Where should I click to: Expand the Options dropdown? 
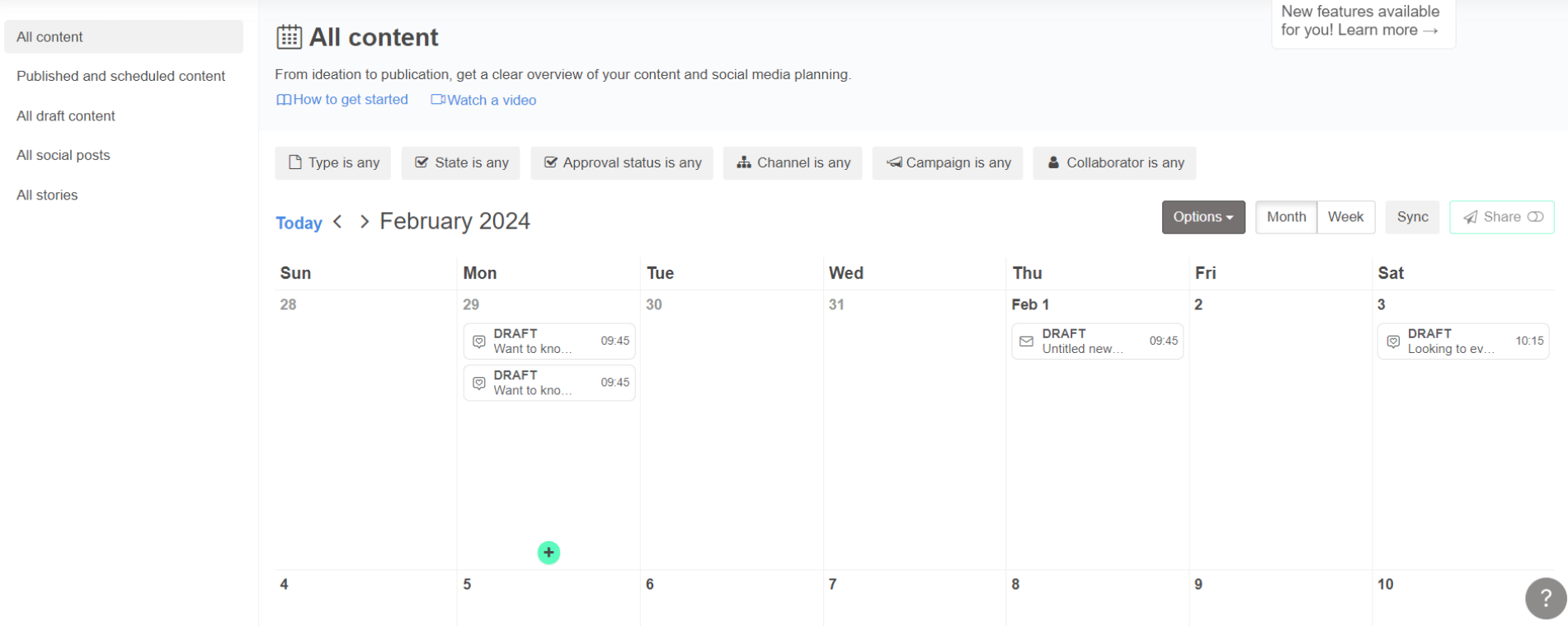tap(1203, 217)
